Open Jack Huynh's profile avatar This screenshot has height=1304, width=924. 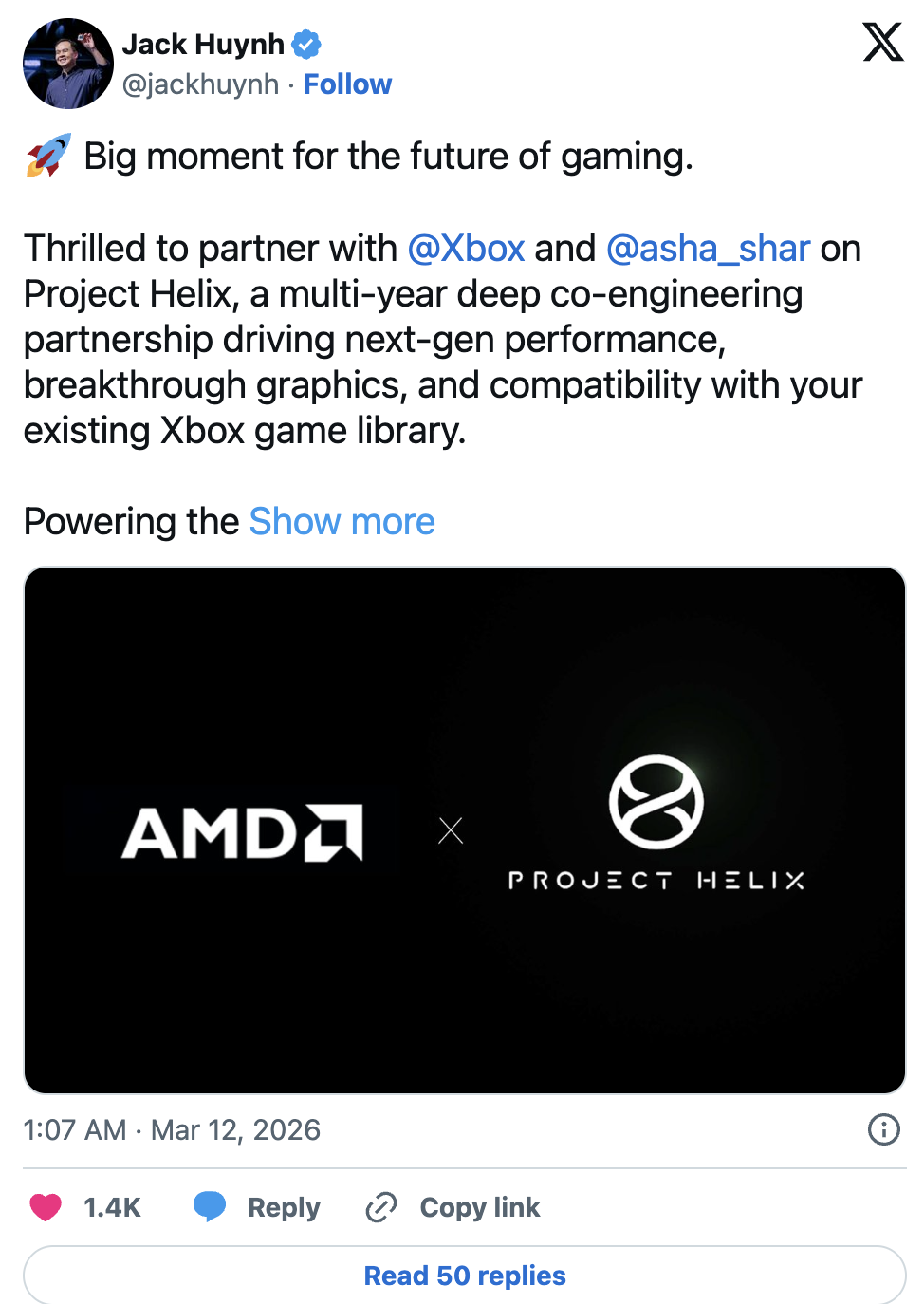tap(67, 64)
